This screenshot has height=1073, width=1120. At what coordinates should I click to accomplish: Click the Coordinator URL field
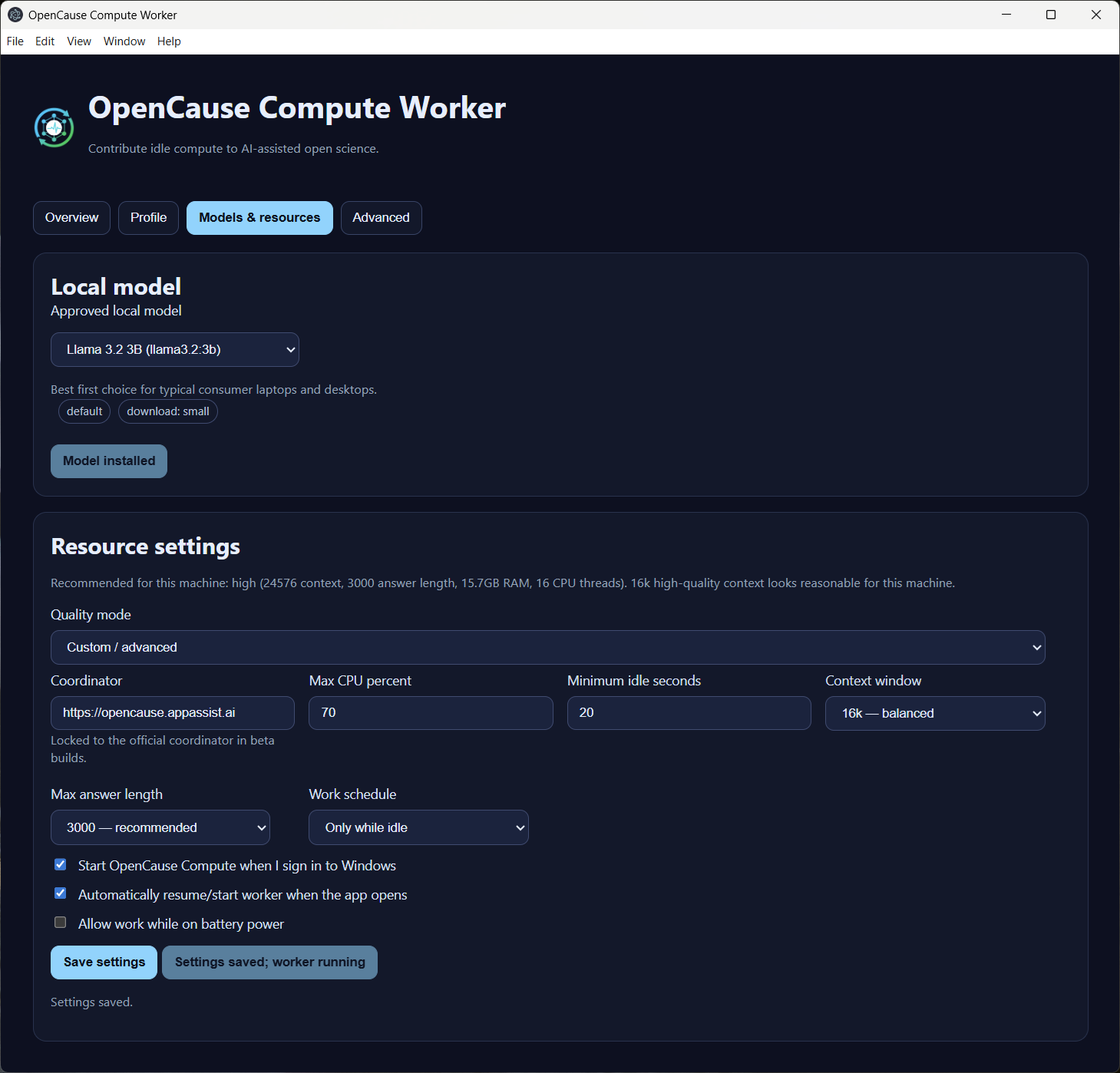(173, 713)
